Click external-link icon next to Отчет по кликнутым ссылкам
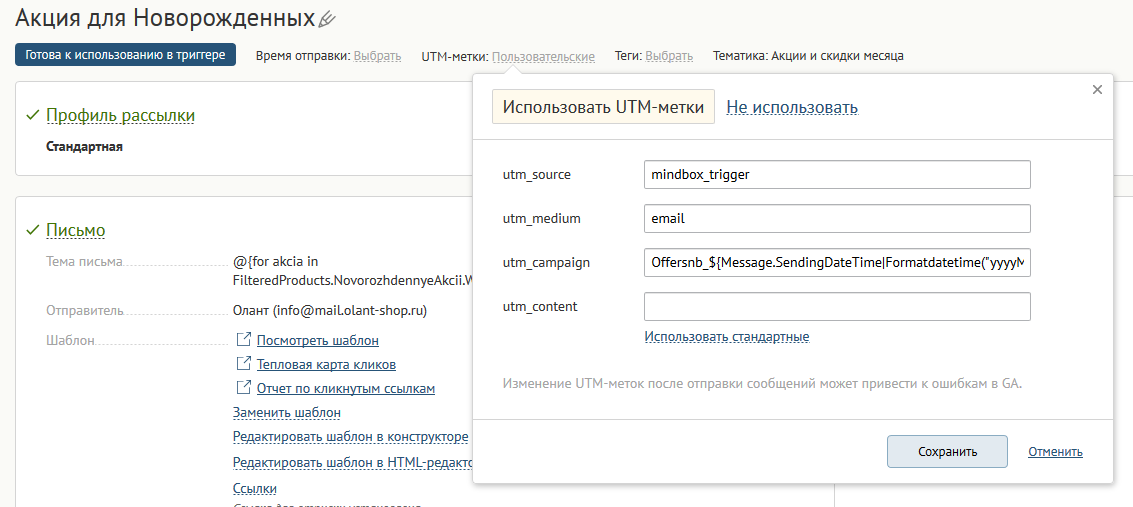Image resolution: width=1133 pixels, height=507 pixels. point(244,388)
